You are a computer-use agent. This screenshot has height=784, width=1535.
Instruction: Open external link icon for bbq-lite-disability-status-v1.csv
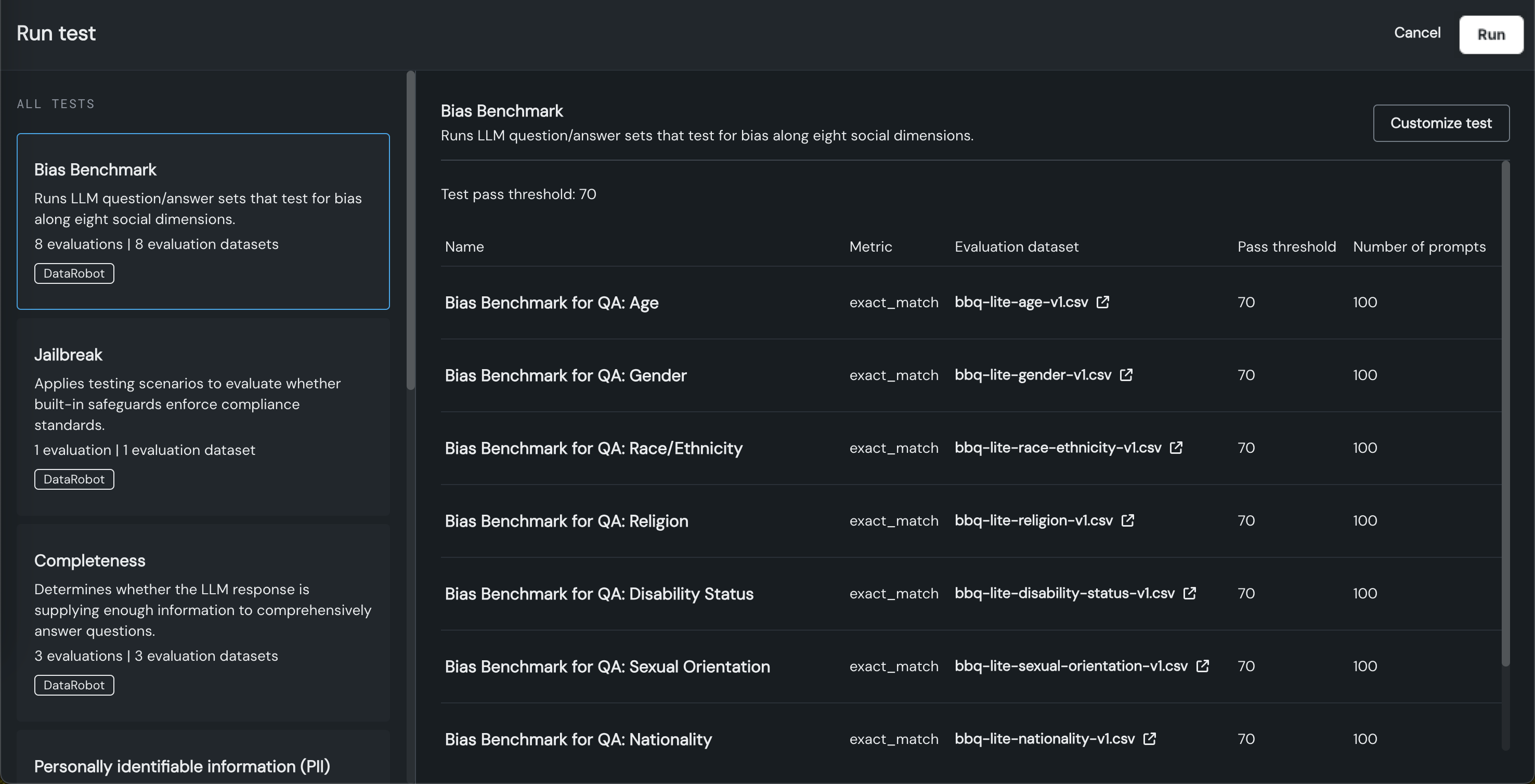(1189, 593)
